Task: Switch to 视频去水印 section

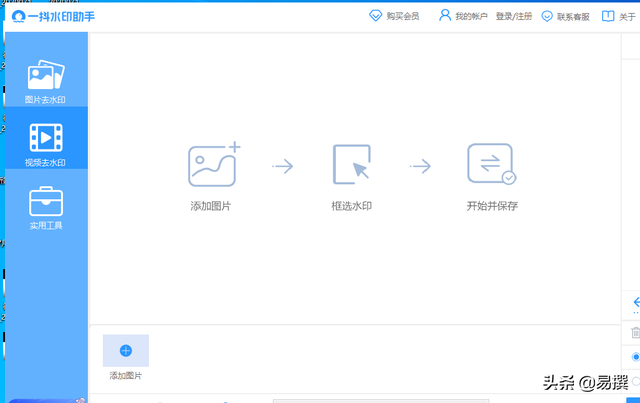Action: (46, 138)
